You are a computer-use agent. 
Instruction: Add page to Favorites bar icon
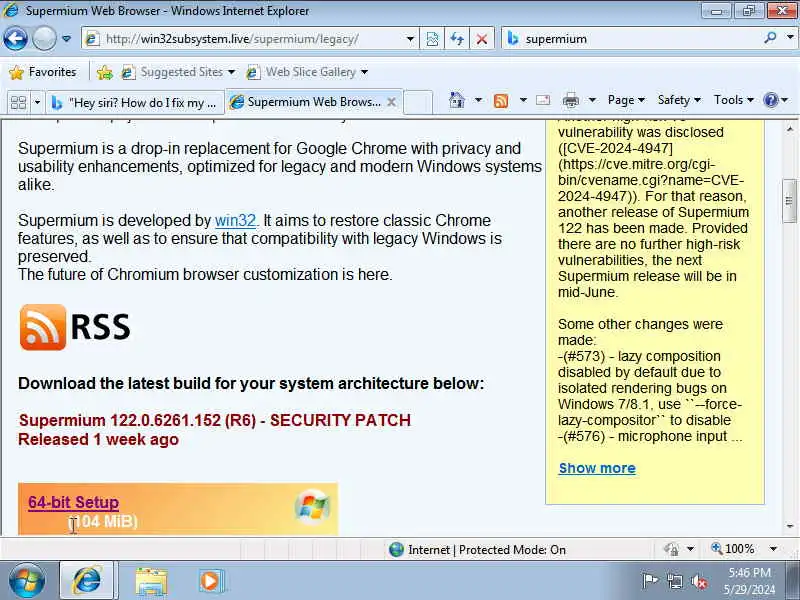tap(105, 72)
